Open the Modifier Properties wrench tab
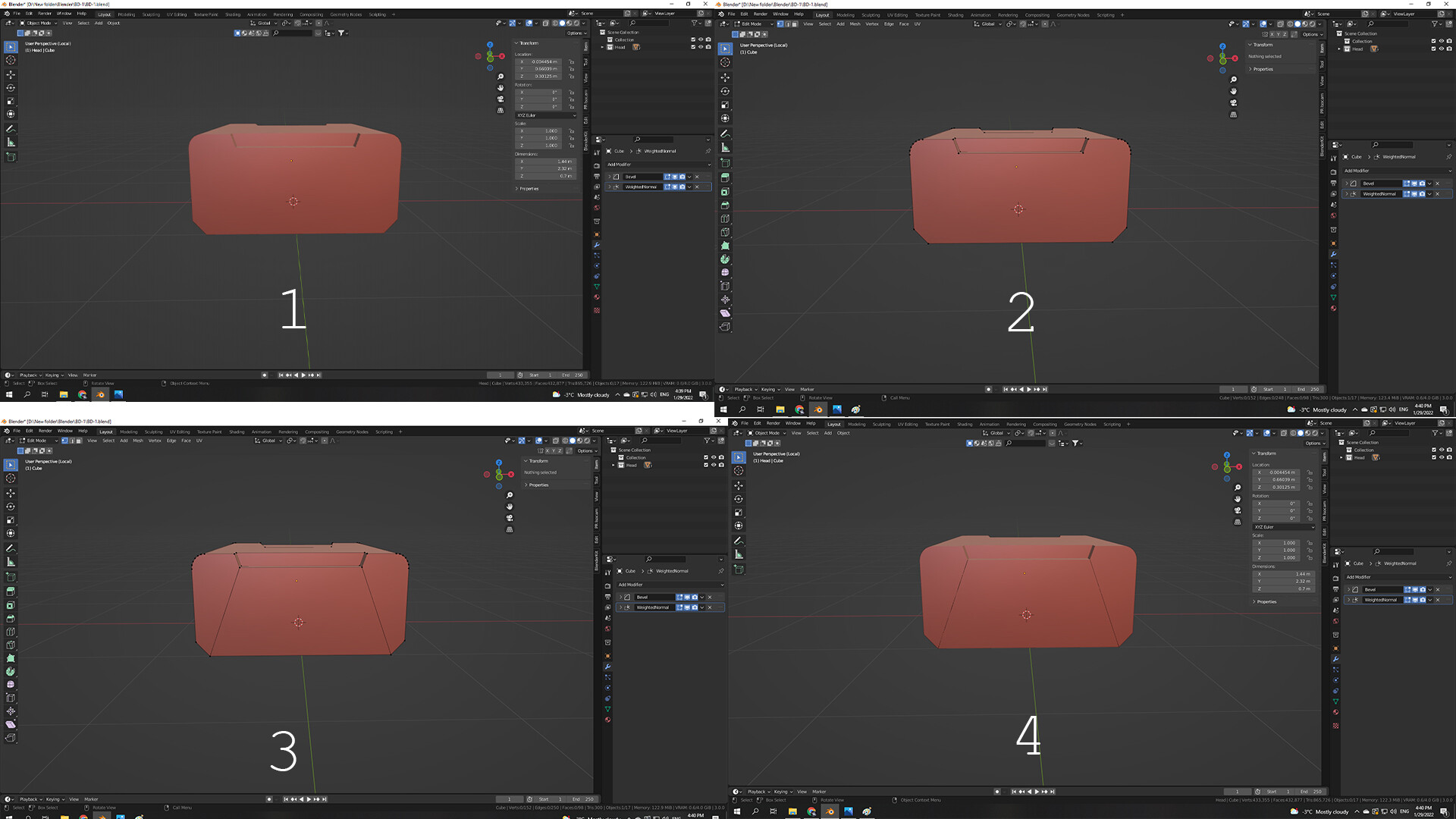This screenshot has width=1456, height=819. 596,244
